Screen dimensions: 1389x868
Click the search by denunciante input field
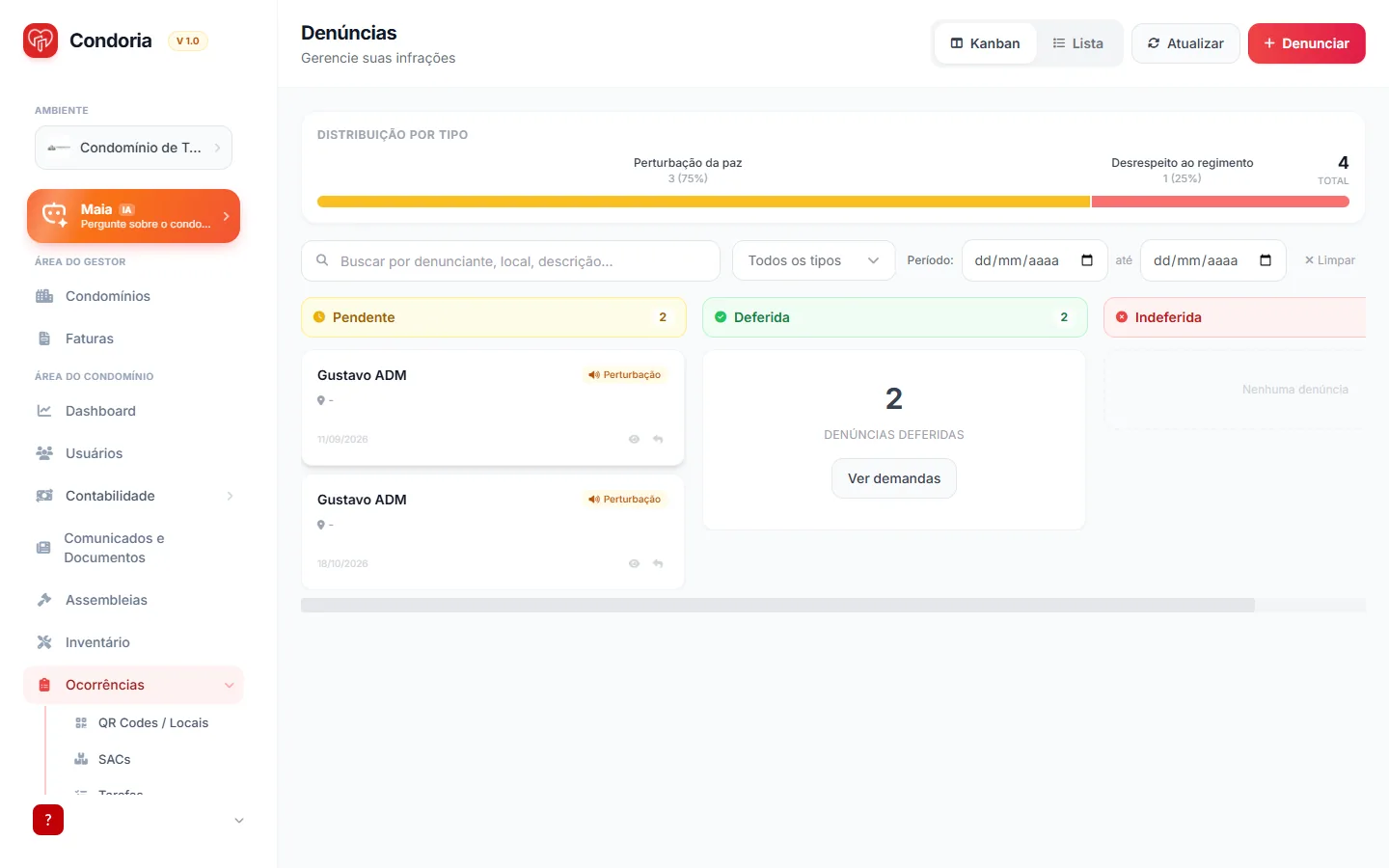tap(510, 260)
